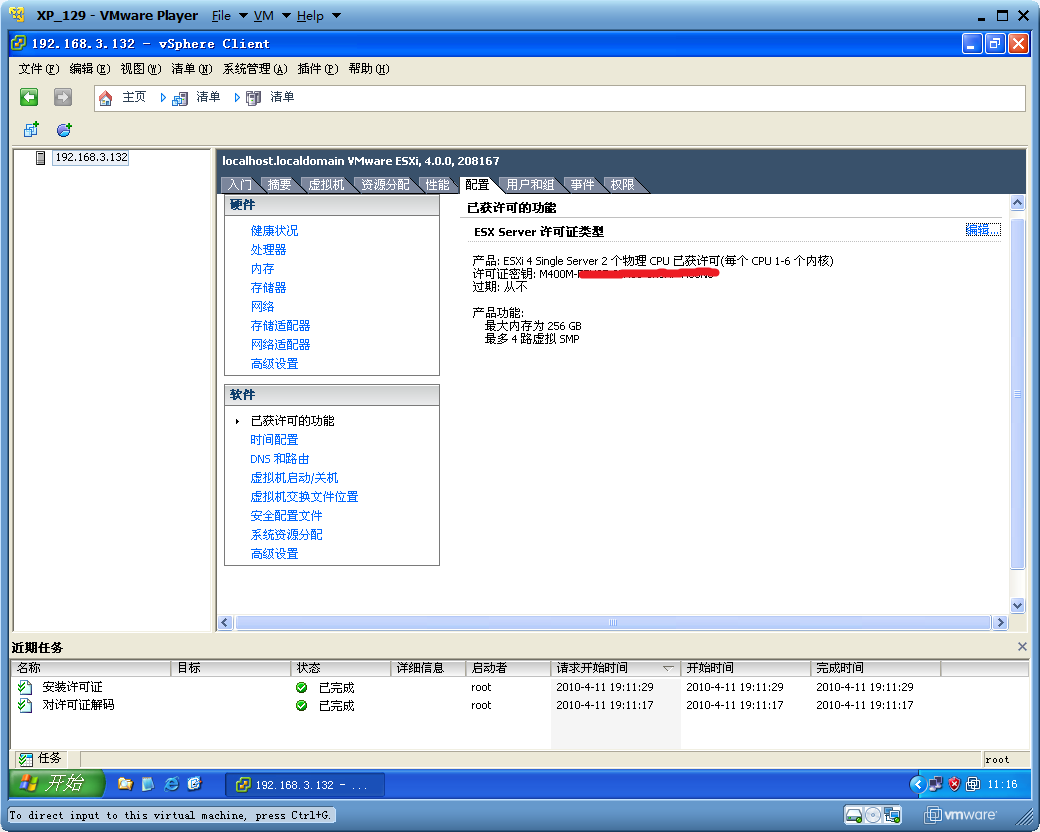Sort tasks by the 状态 column header
Viewport: 1040px width, 832px height.
340,668
